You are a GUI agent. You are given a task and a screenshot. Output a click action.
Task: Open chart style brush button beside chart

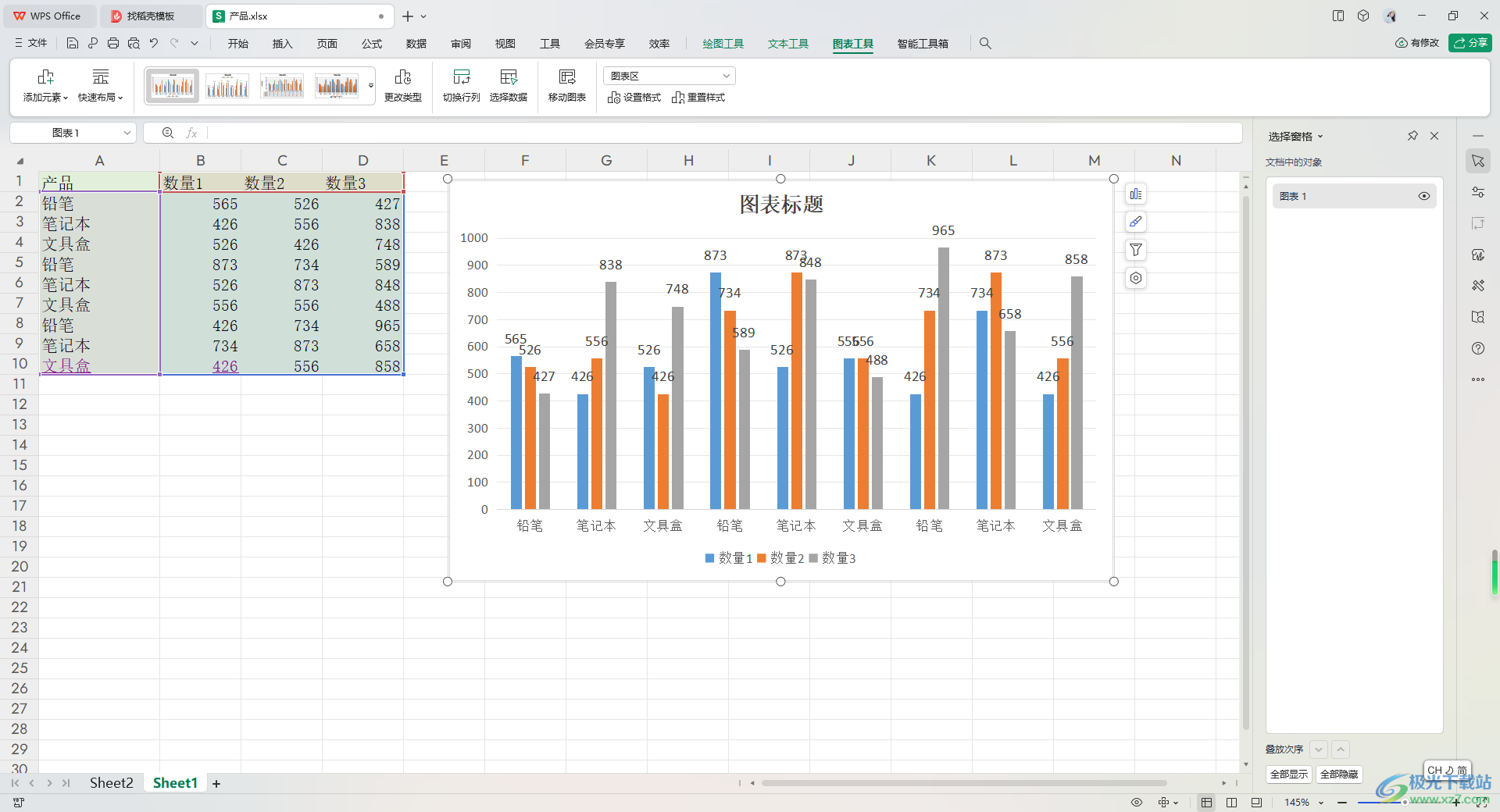pyautogui.click(x=1136, y=222)
